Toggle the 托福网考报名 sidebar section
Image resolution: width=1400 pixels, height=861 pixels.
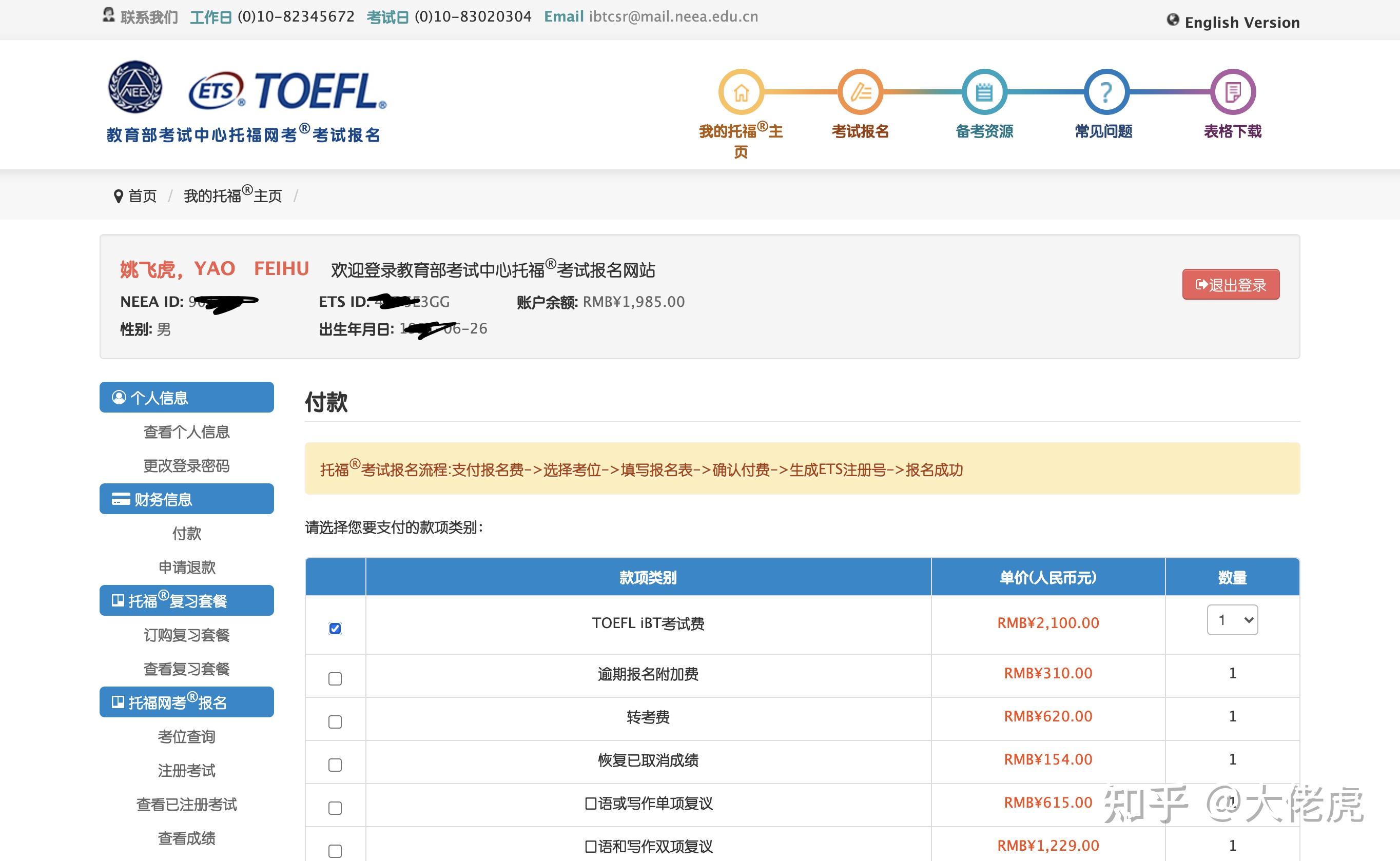click(187, 702)
